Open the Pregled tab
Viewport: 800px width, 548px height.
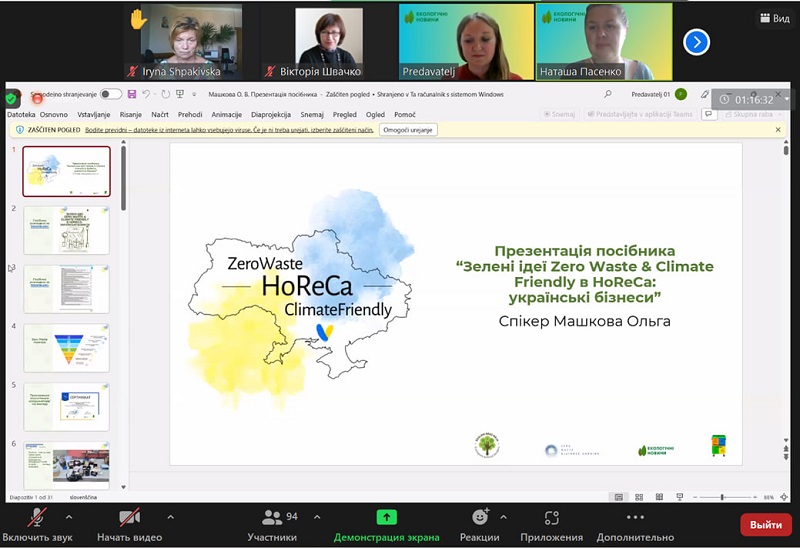coord(344,114)
